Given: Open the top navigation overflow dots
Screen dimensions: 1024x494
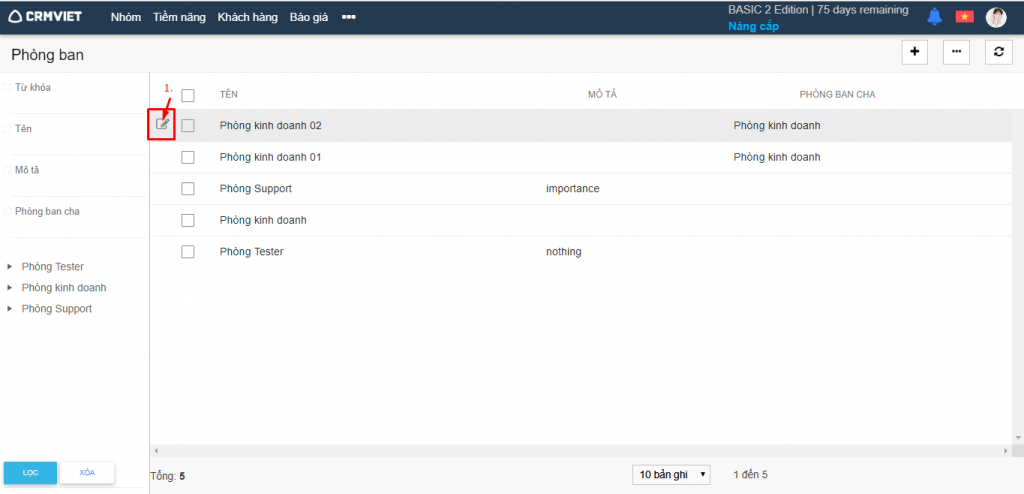Looking at the screenshot, I should pyautogui.click(x=348, y=17).
